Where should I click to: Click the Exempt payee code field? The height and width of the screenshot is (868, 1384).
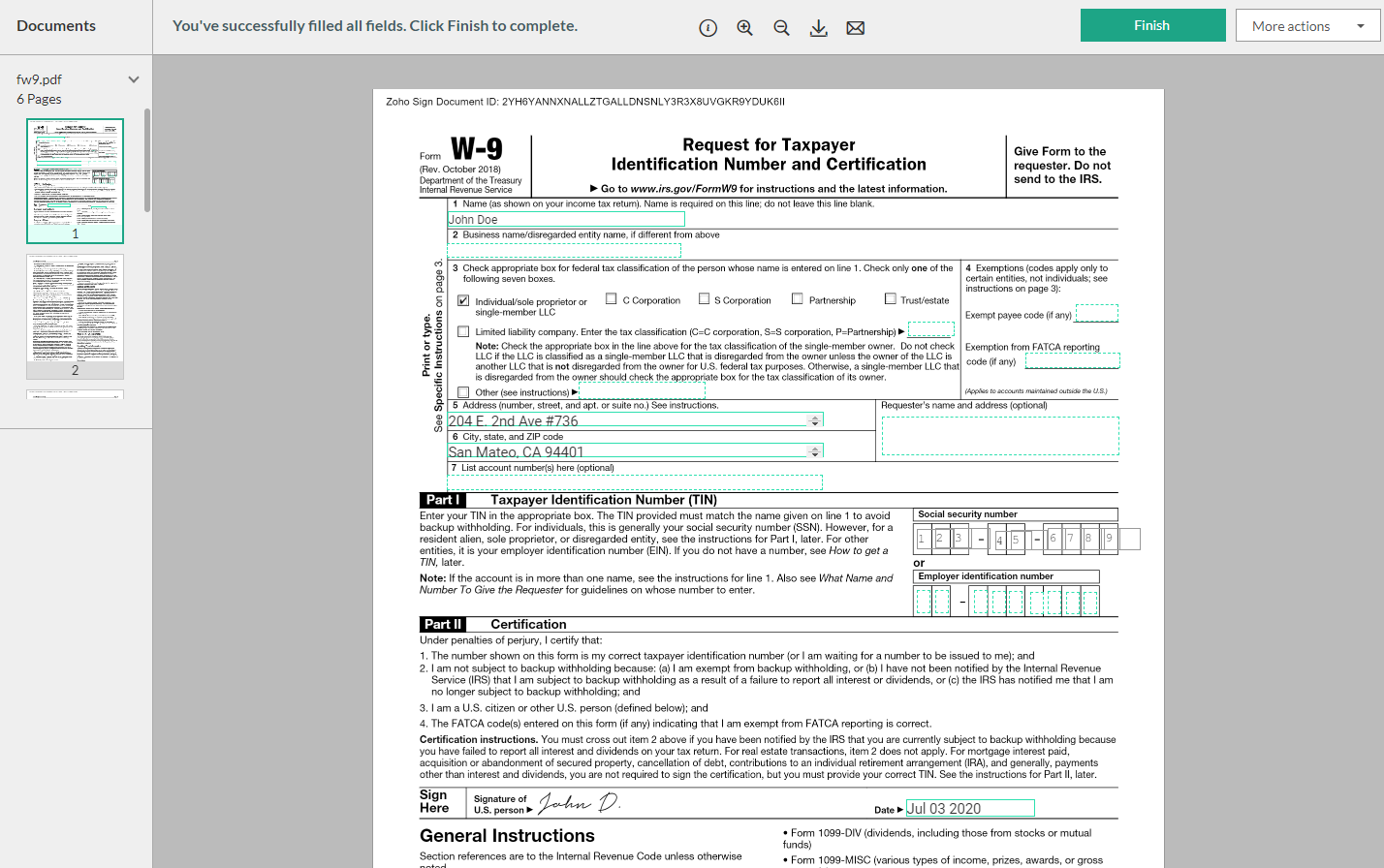coord(1096,313)
